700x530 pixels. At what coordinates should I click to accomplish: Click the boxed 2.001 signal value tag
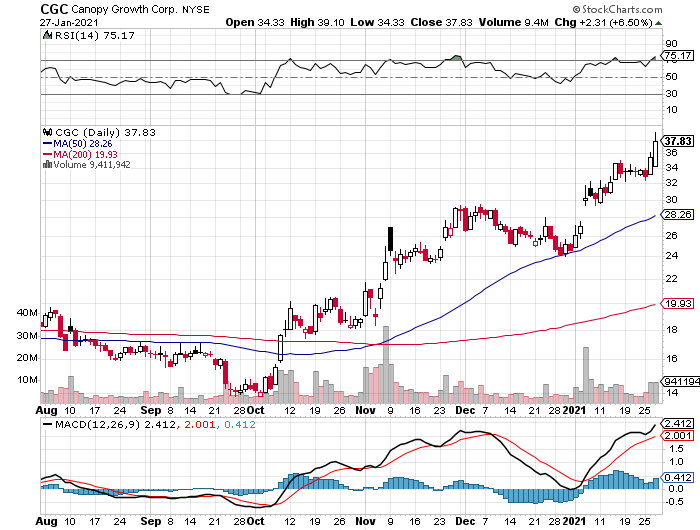pos(678,435)
